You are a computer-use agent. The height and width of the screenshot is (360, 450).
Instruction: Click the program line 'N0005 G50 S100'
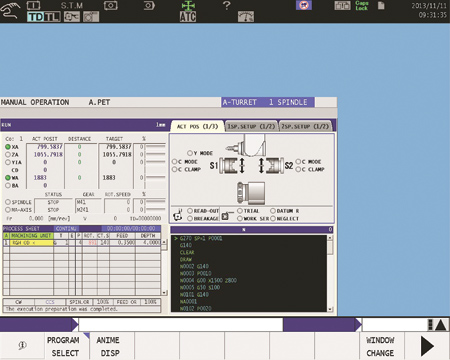pos(200,287)
